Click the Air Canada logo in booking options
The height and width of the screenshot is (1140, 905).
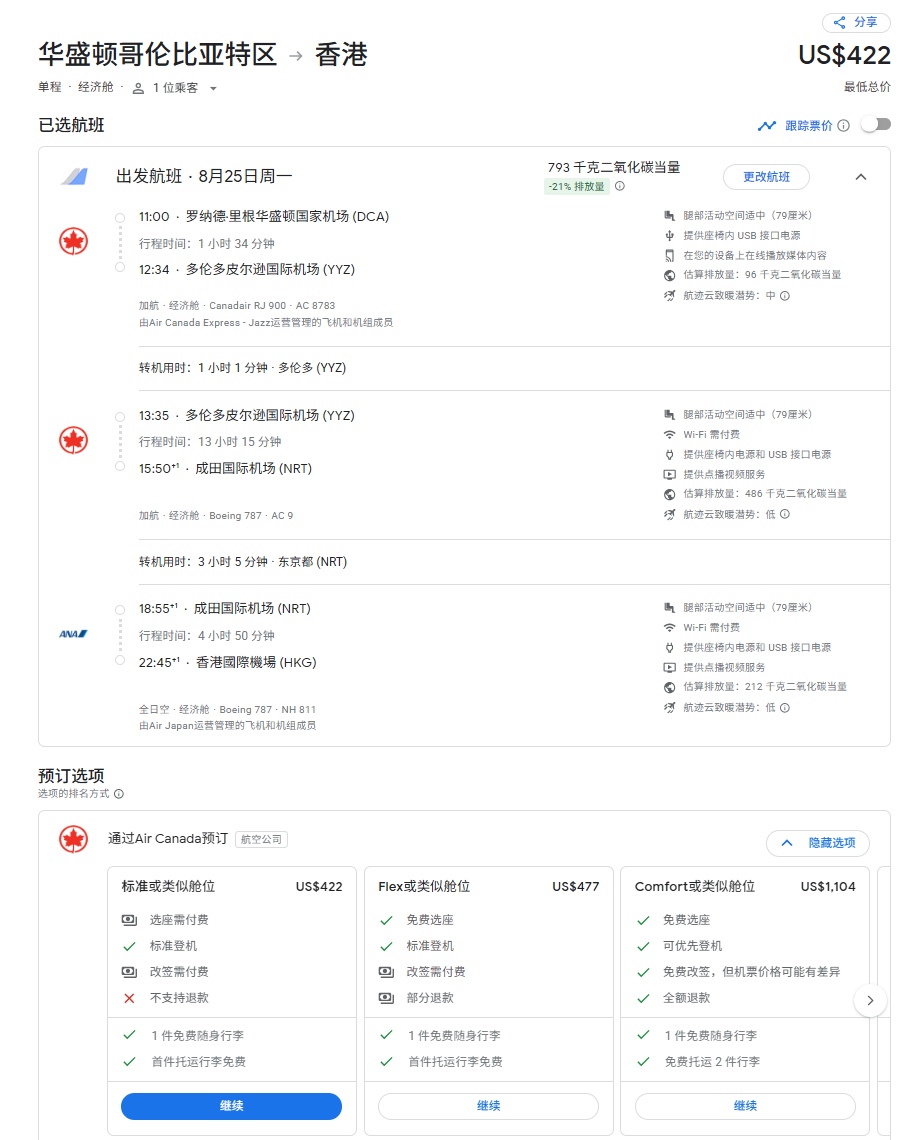tap(74, 839)
